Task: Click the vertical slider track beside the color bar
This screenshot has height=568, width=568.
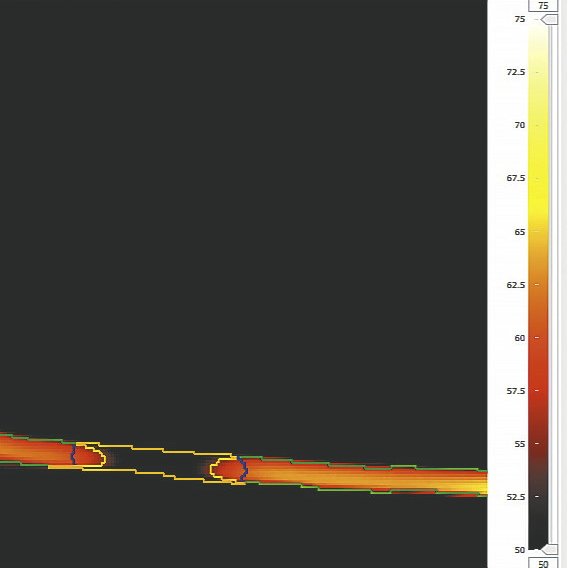Action: click(550, 284)
